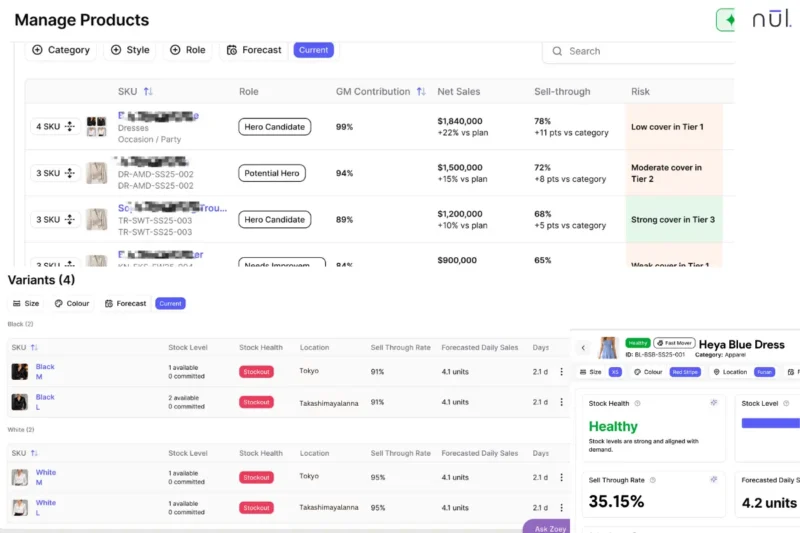This screenshot has height=533, width=800.
Task: Click the Black M variant thumbnail
Action: [20, 371]
